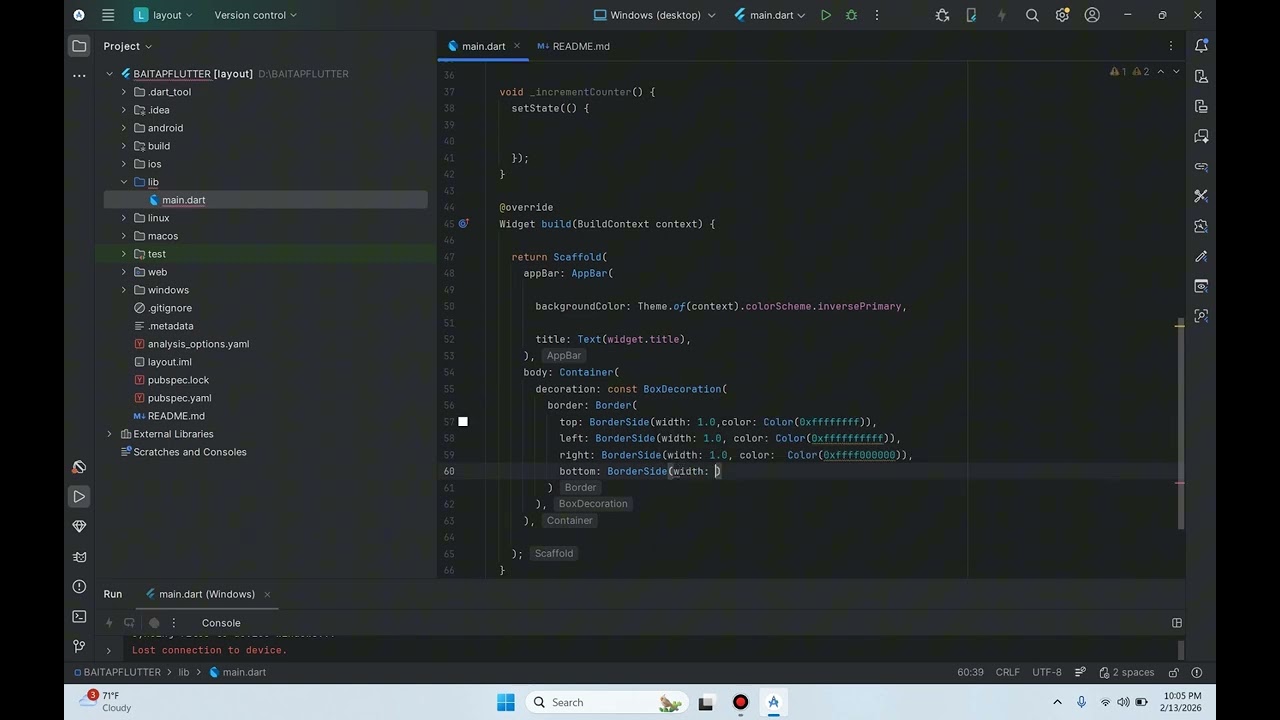Open the Windows (desktop) device dropdown

pos(655,15)
